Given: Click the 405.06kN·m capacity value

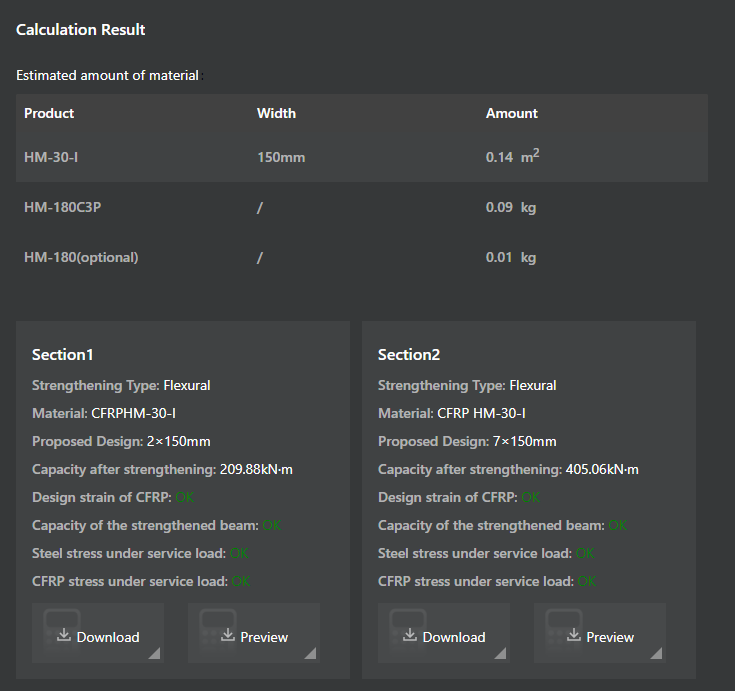Looking at the screenshot, I should click(x=601, y=469).
